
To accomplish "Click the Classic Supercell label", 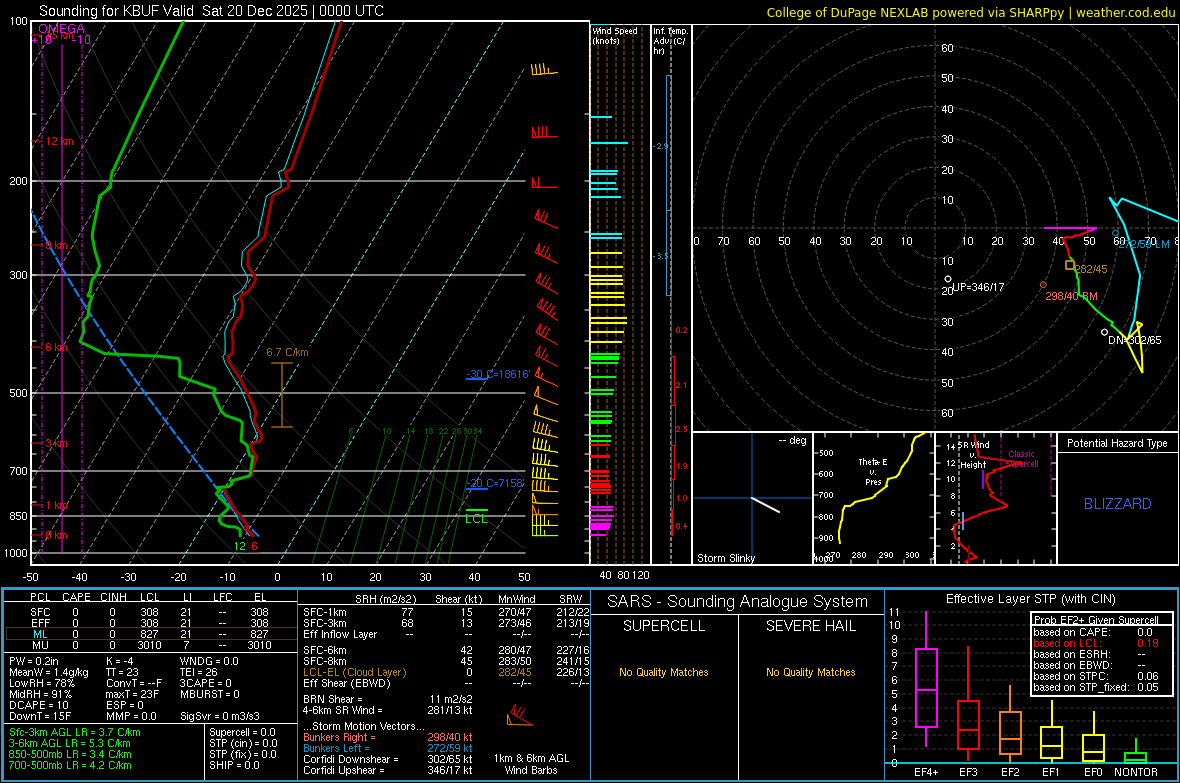I will (1021, 459).
